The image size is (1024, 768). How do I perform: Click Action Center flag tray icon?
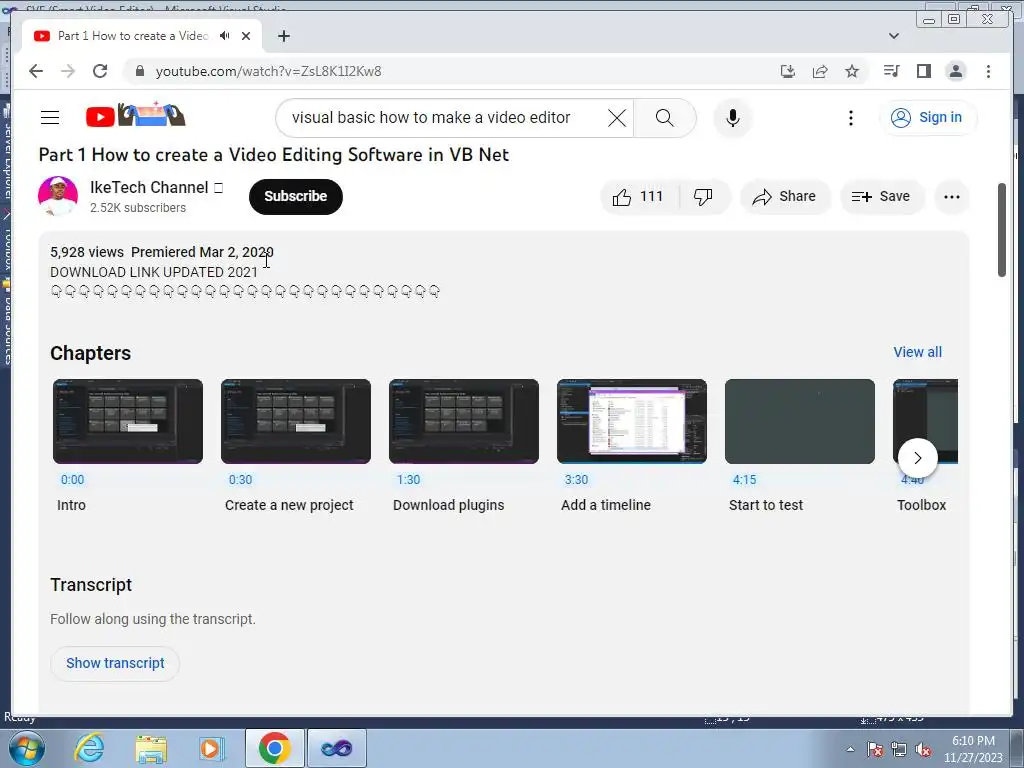875,750
